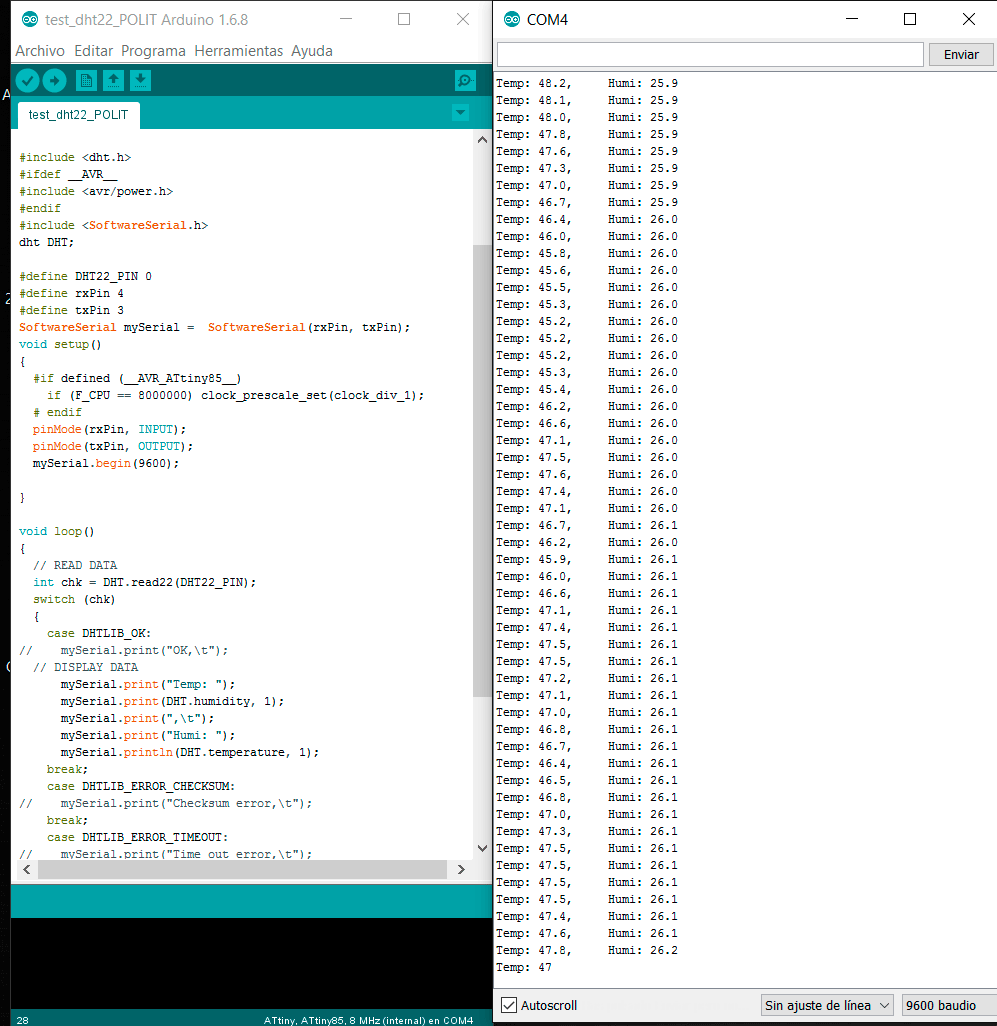997x1026 pixels.
Task: Maximize the COM4 serial monitor window
Action: [x=910, y=20]
